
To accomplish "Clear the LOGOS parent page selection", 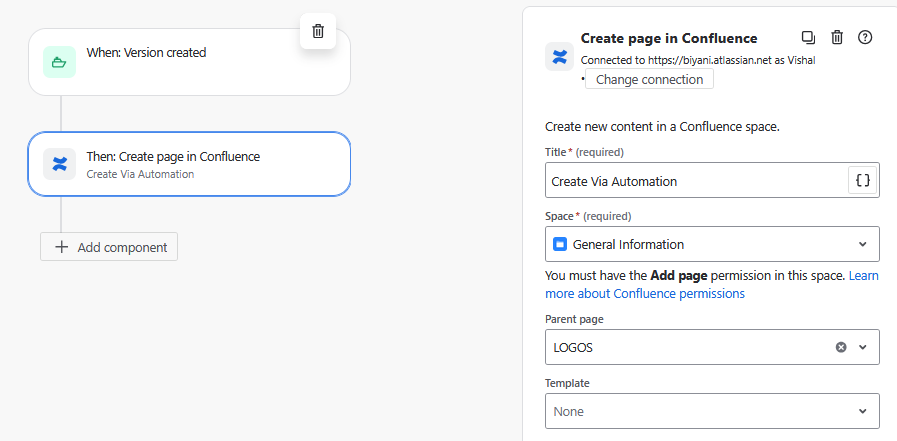I will (841, 347).
